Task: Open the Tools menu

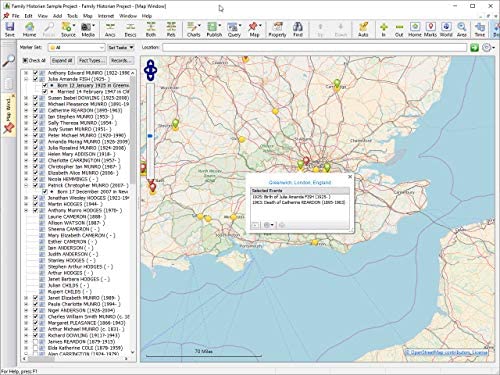Action: [x=72, y=16]
